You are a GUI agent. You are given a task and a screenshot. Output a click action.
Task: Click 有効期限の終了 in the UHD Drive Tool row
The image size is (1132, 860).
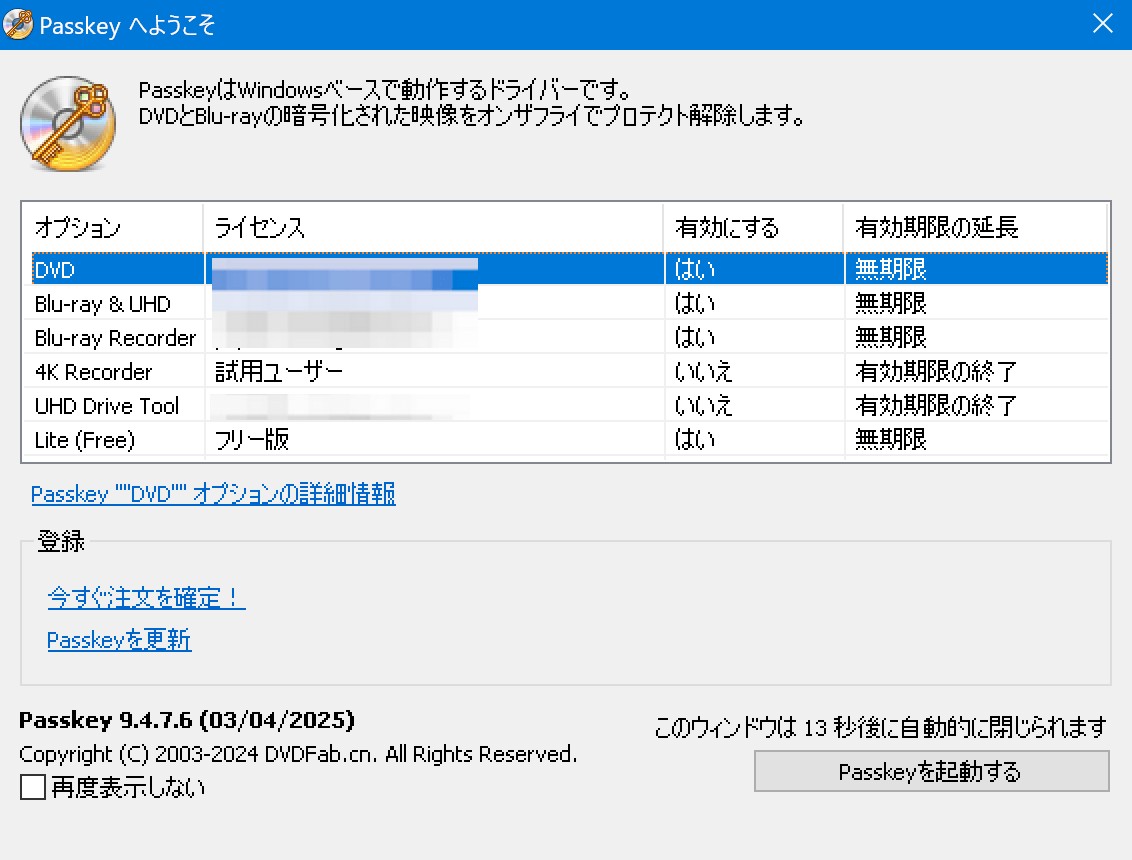pos(936,405)
